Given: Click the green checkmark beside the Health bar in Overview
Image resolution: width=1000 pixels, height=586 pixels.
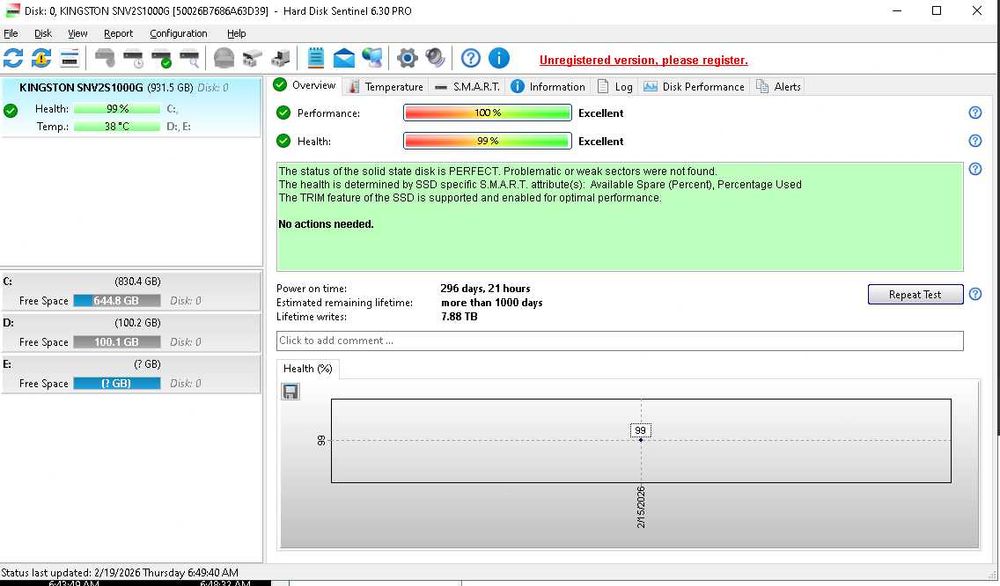Looking at the screenshot, I should point(283,141).
